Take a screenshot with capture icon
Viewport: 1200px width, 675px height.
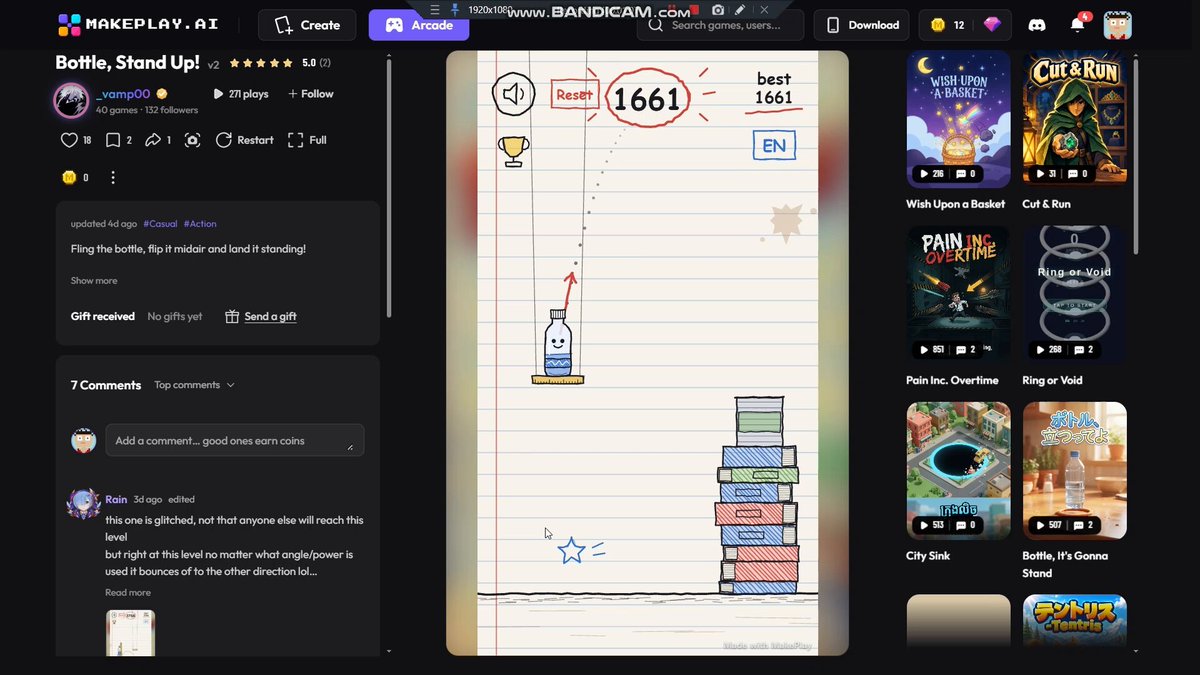pos(192,140)
